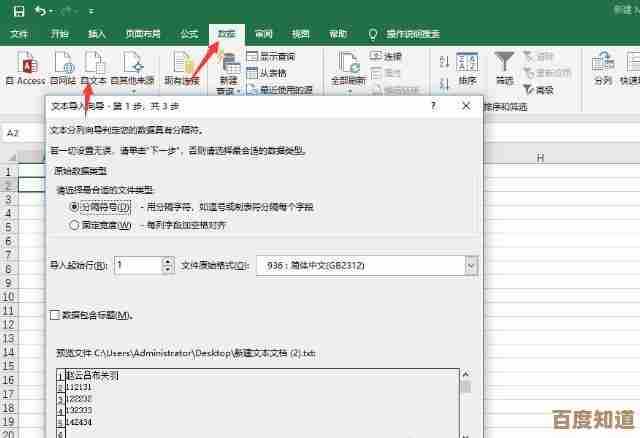The height and width of the screenshot is (438, 640).
Task: Click the 自文本 from-text icon
Action: (x=93, y=69)
